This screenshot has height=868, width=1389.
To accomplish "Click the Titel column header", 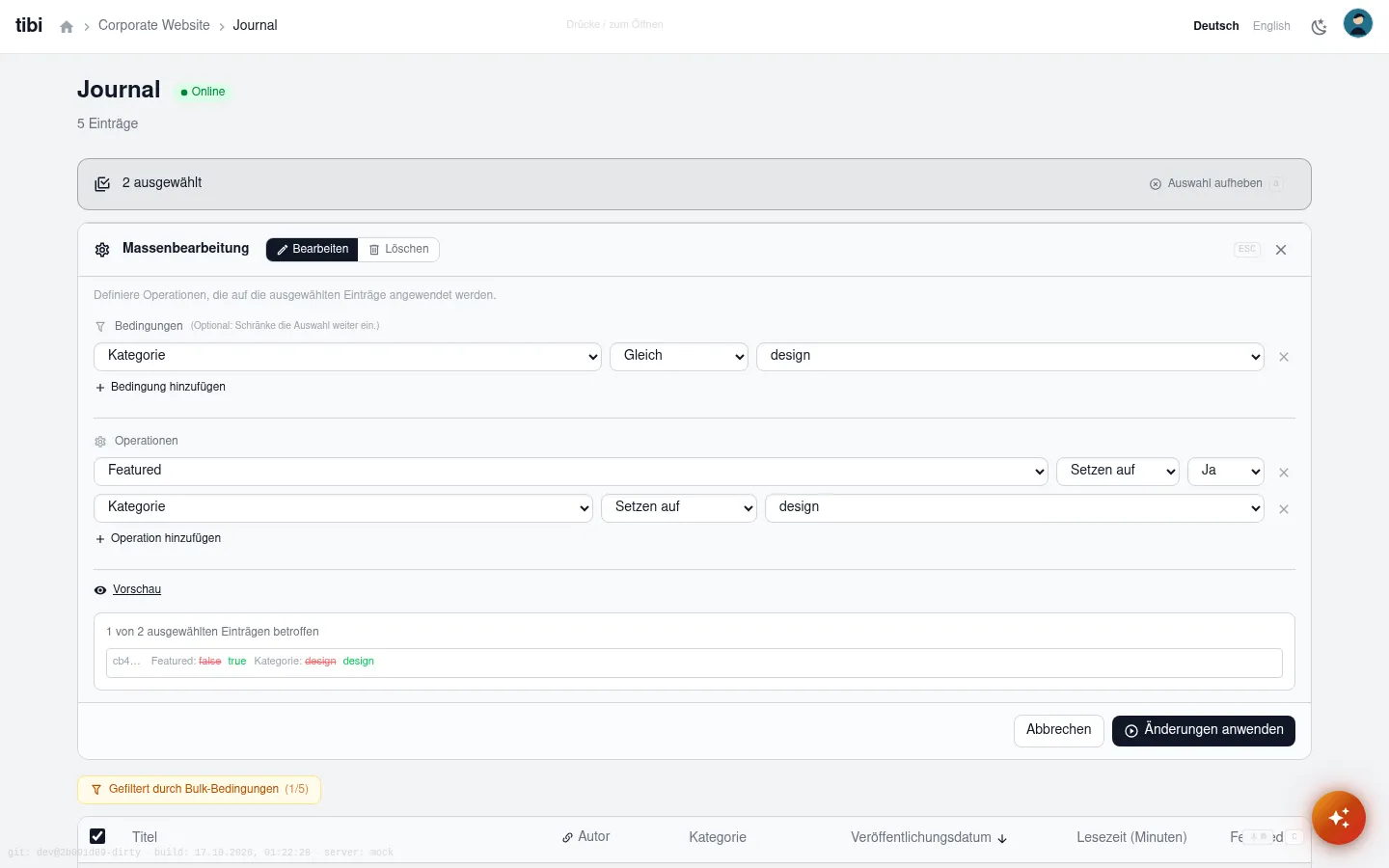I will (145, 837).
